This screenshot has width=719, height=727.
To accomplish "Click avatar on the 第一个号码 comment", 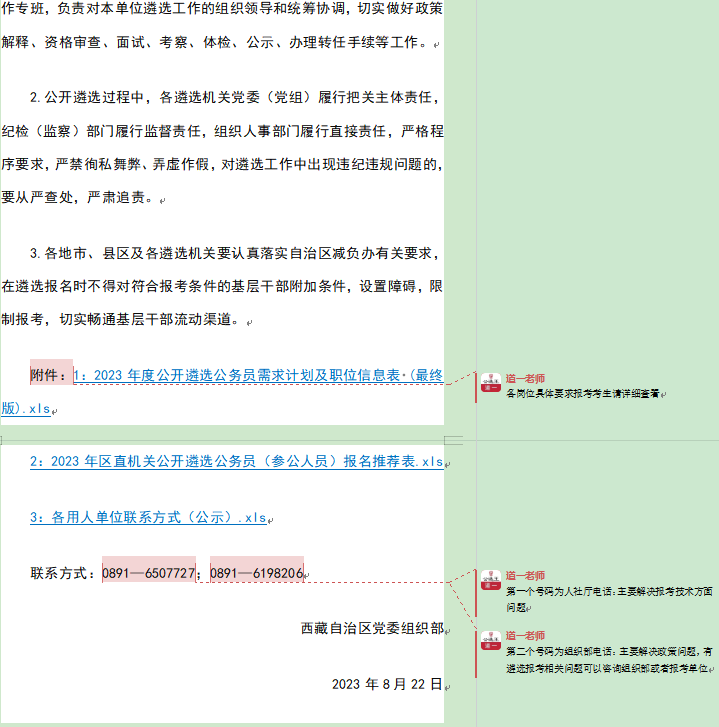I will (491, 580).
